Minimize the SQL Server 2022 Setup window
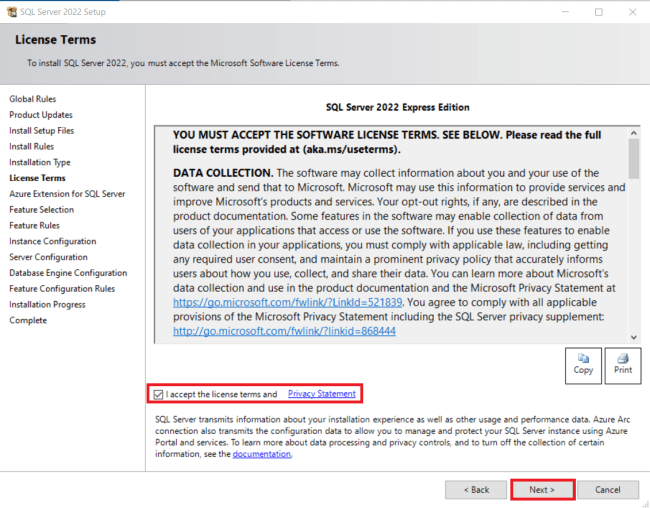 pyautogui.click(x=565, y=12)
